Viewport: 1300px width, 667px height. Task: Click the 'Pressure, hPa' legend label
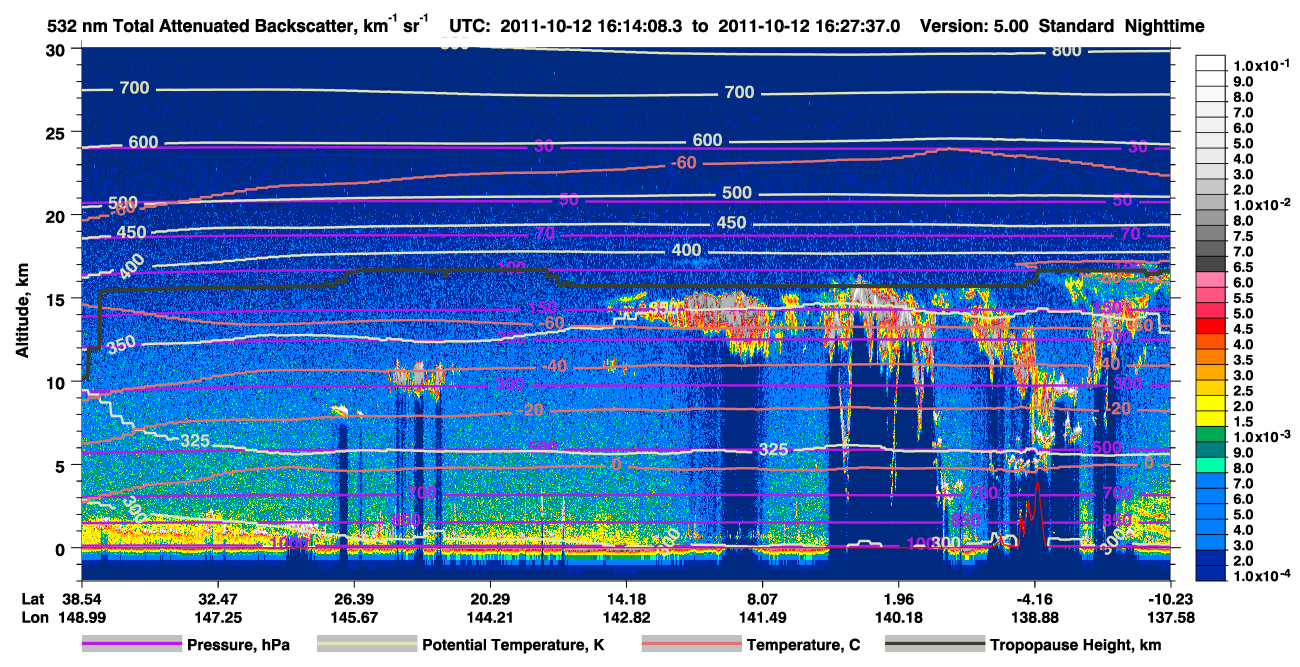point(238,645)
